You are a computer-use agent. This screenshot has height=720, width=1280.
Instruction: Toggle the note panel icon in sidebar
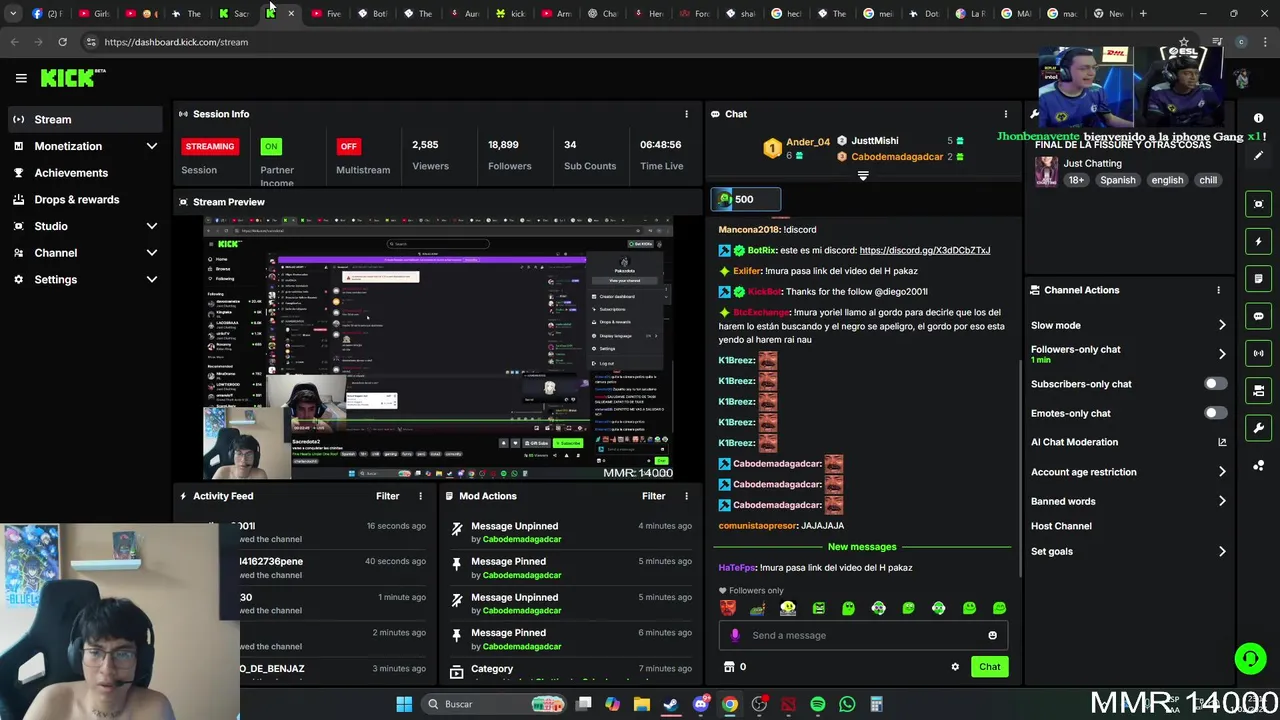1258,278
